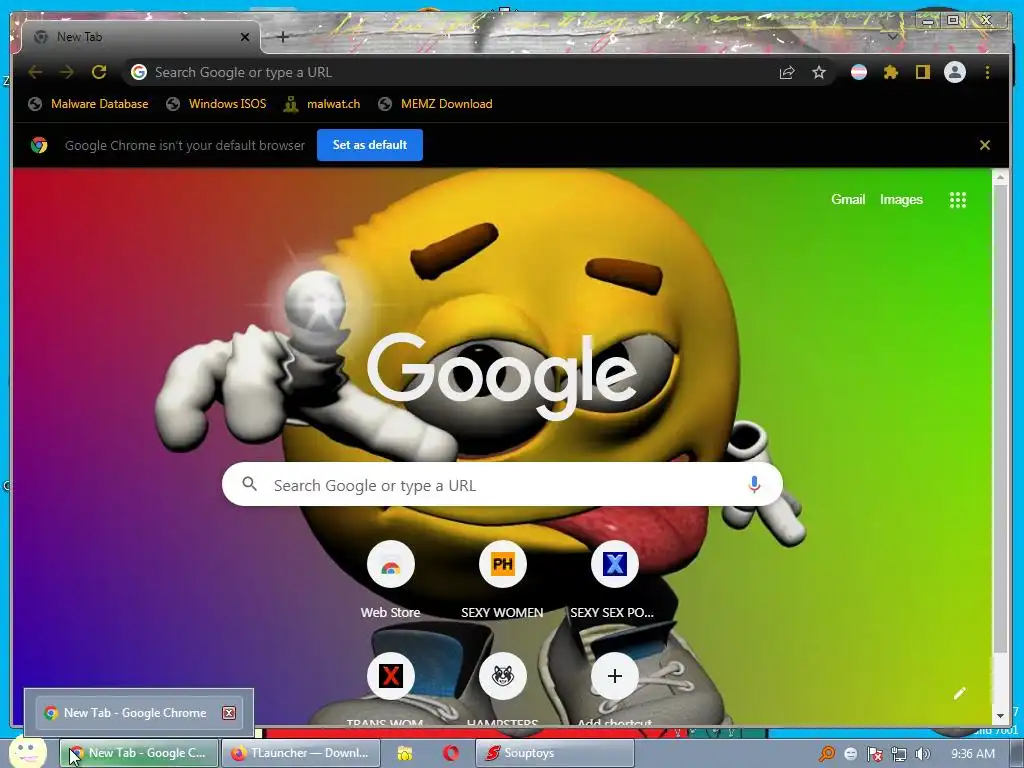Set Chrome as default browser
The image size is (1024, 768).
pos(370,145)
